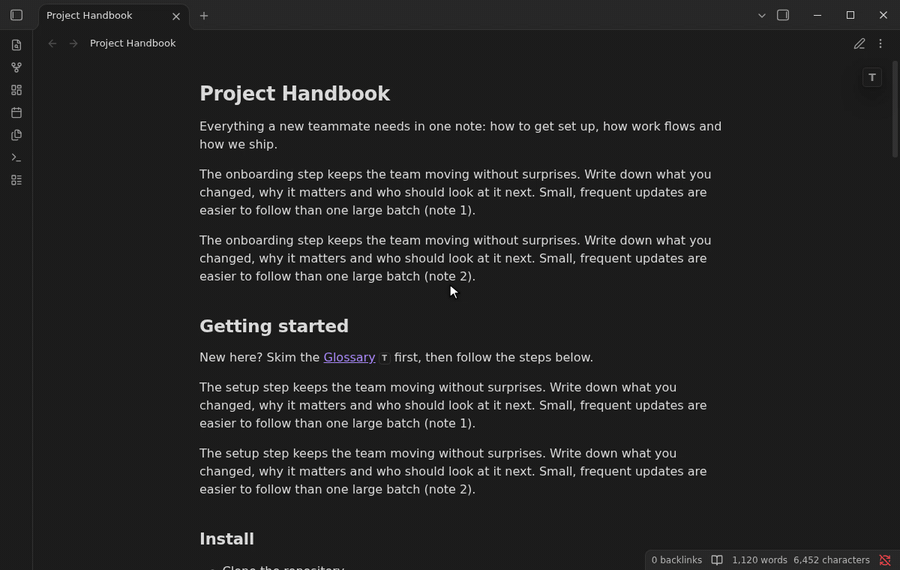
Task: Toggle reading mode book icon in status bar
Action: point(717,560)
